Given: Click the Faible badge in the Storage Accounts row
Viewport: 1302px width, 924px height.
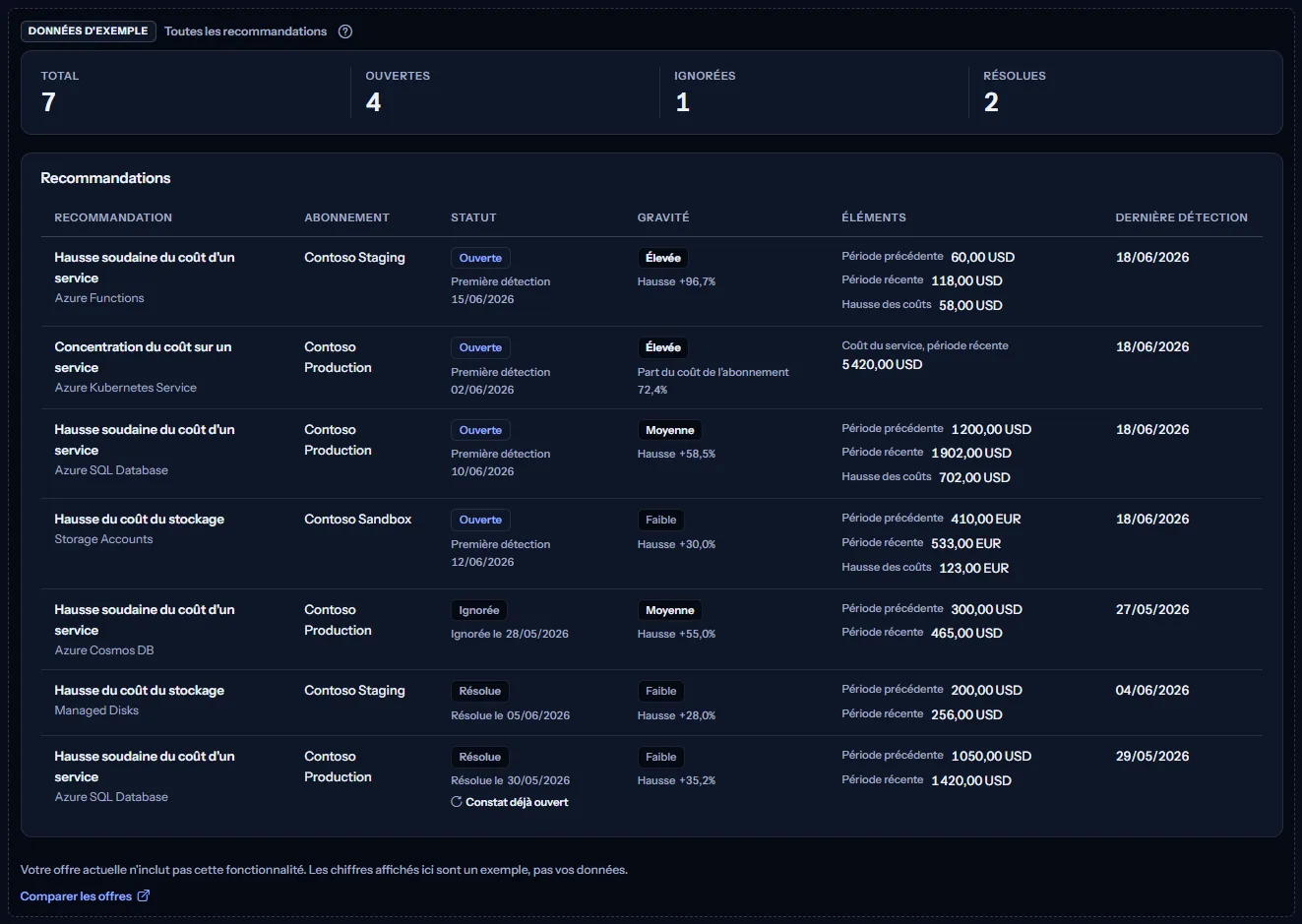Looking at the screenshot, I should pos(661,520).
